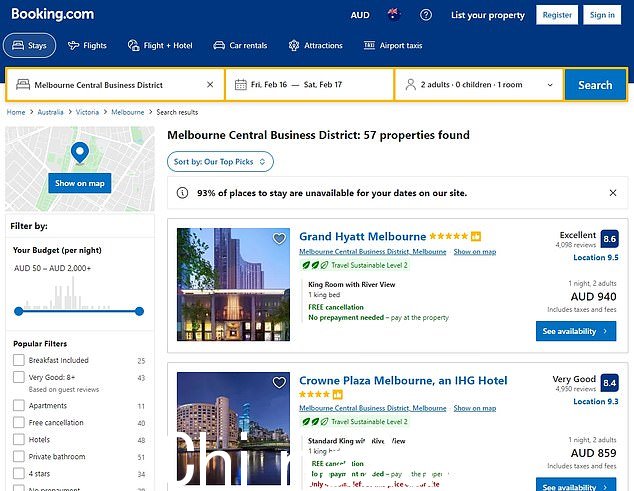Open Grand Hyatt 8.6 review score
The width and height of the screenshot is (634, 491).
(x=609, y=239)
